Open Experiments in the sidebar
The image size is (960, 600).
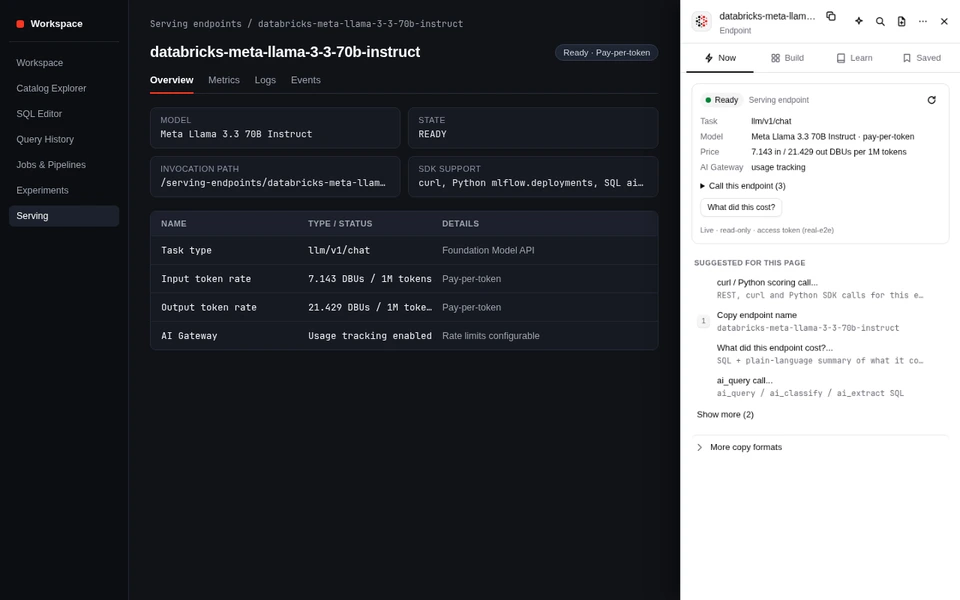tap(64, 190)
